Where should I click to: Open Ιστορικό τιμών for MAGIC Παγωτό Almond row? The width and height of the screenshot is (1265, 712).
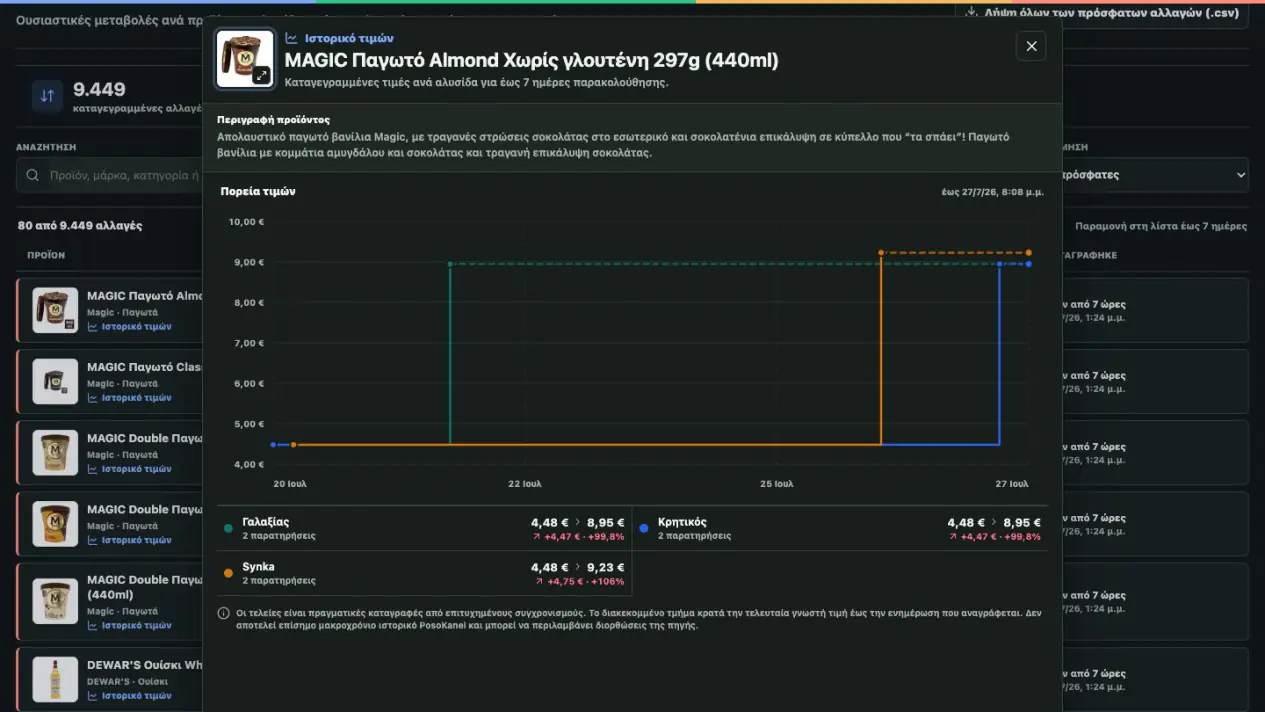[x=129, y=327]
